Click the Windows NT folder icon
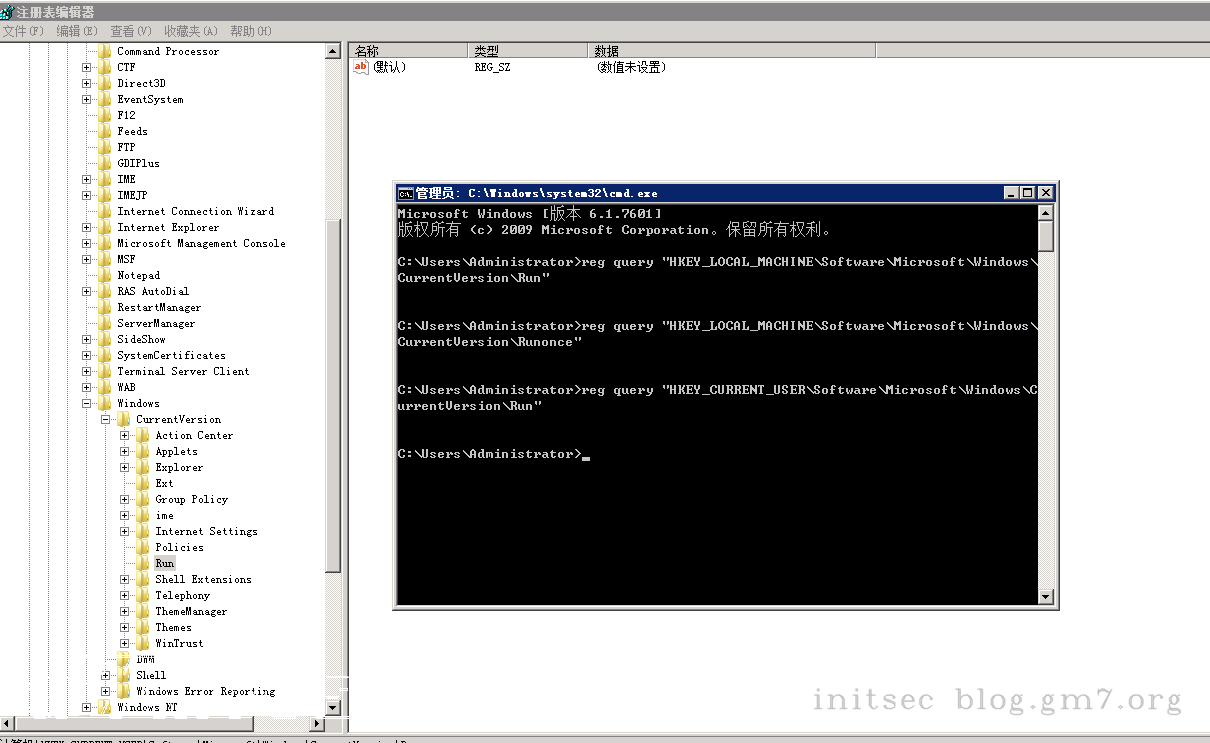 pos(104,707)
